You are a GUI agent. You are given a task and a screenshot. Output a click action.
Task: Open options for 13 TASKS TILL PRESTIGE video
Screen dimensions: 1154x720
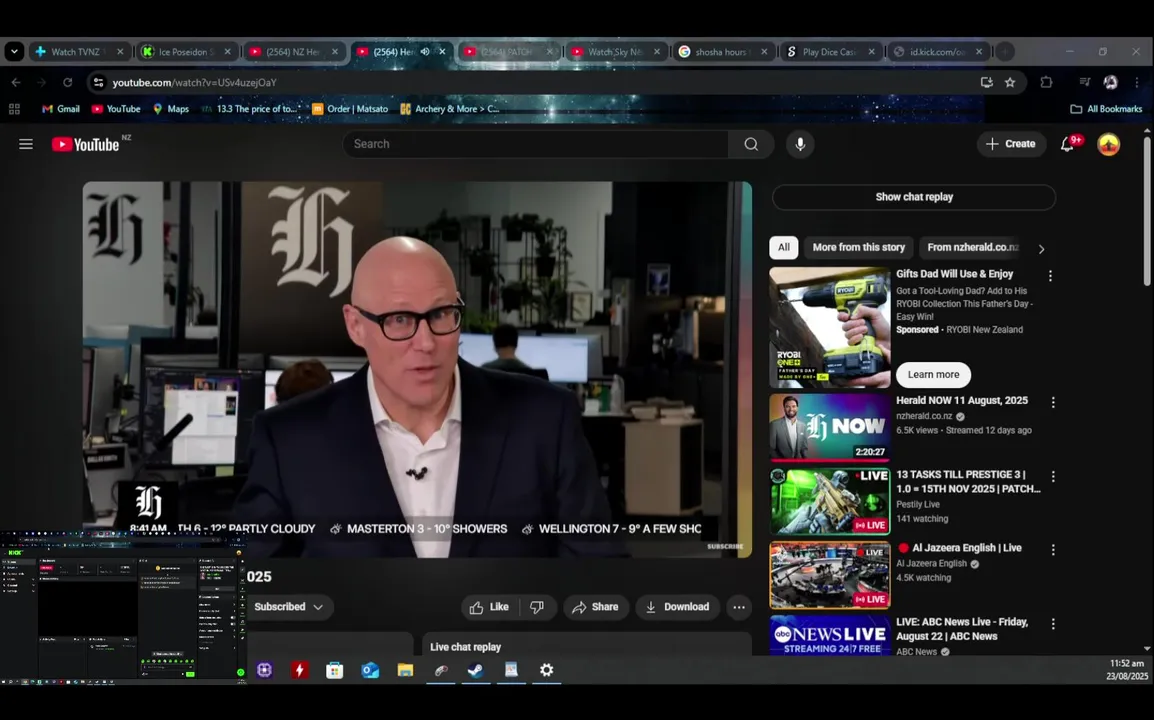[x=1053, y=477]
